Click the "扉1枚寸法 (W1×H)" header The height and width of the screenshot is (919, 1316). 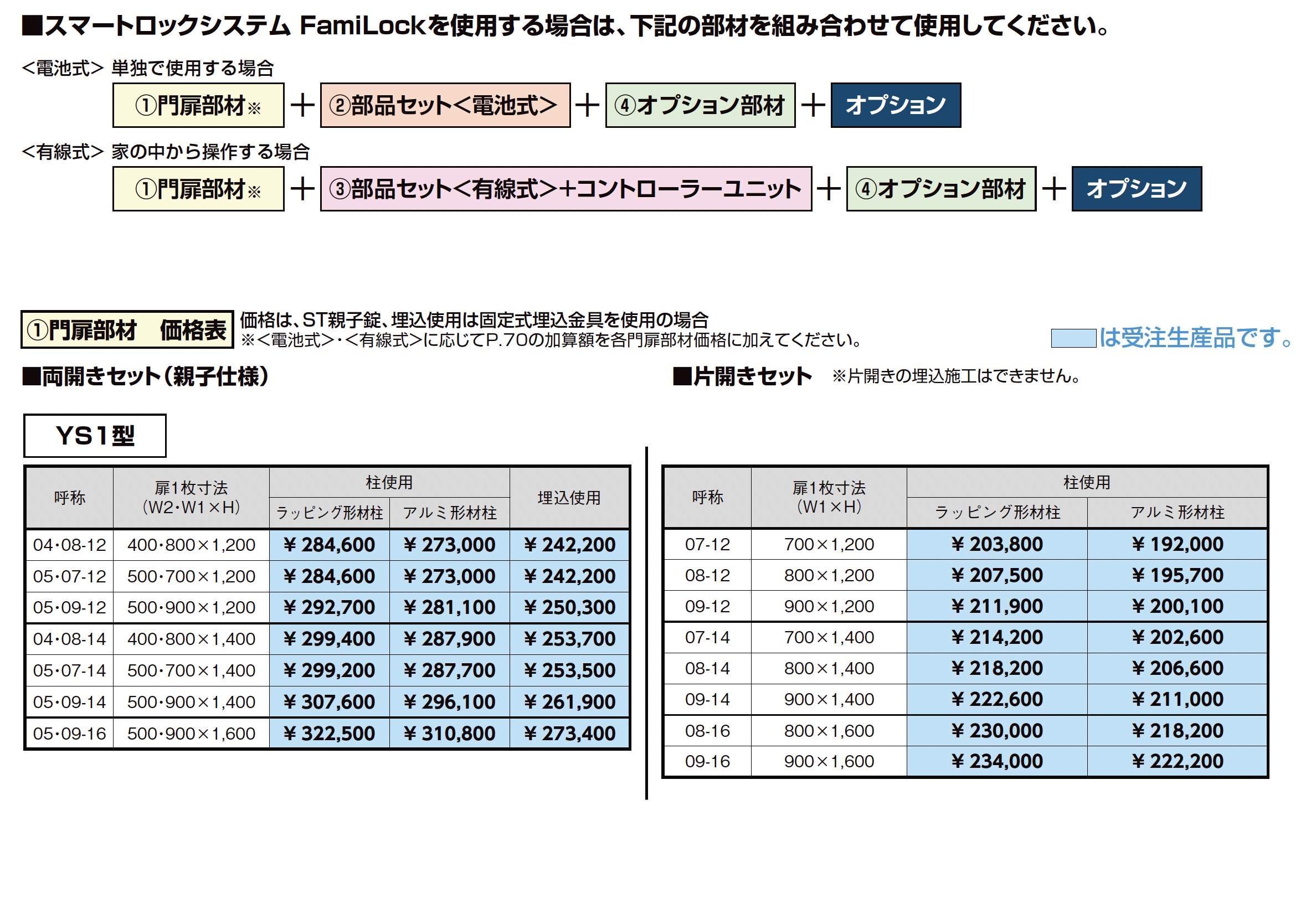pos(829,497)
